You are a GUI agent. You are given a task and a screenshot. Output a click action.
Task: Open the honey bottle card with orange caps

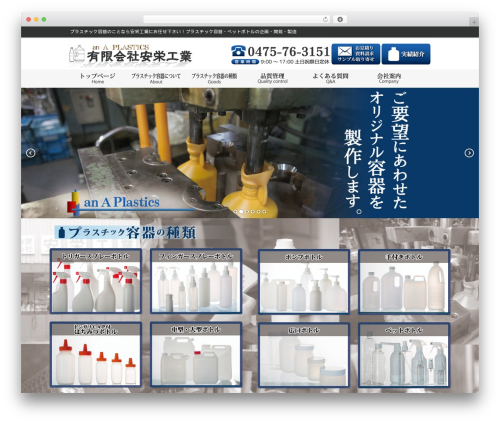pyautogui.click(x=96, y=355)
